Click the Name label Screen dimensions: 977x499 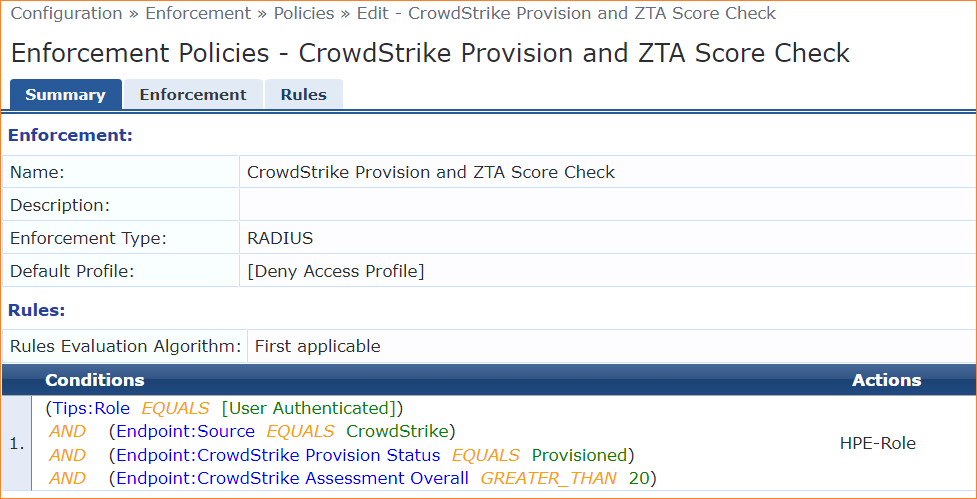click(x=37, y=172)
